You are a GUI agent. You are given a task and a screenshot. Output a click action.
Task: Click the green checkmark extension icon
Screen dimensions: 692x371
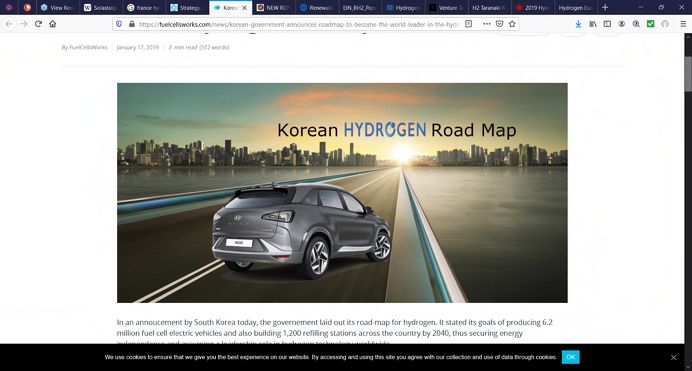pos(651,24)
